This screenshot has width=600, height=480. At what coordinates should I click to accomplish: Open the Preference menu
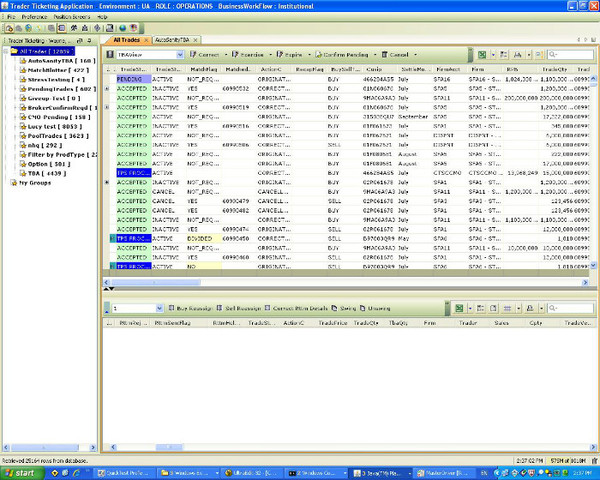[34, 17]
